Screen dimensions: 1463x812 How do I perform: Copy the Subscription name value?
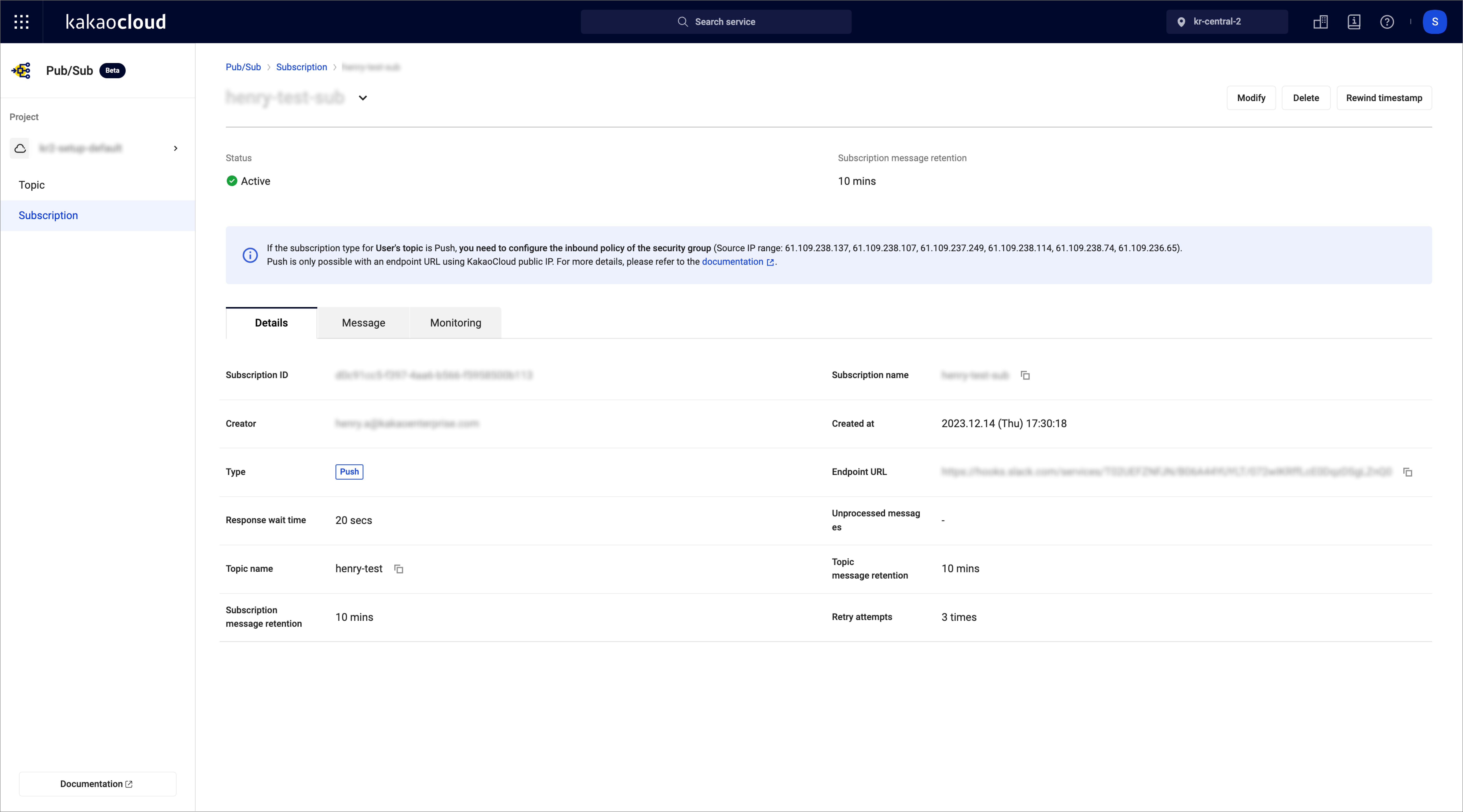tap(1025, 375)
